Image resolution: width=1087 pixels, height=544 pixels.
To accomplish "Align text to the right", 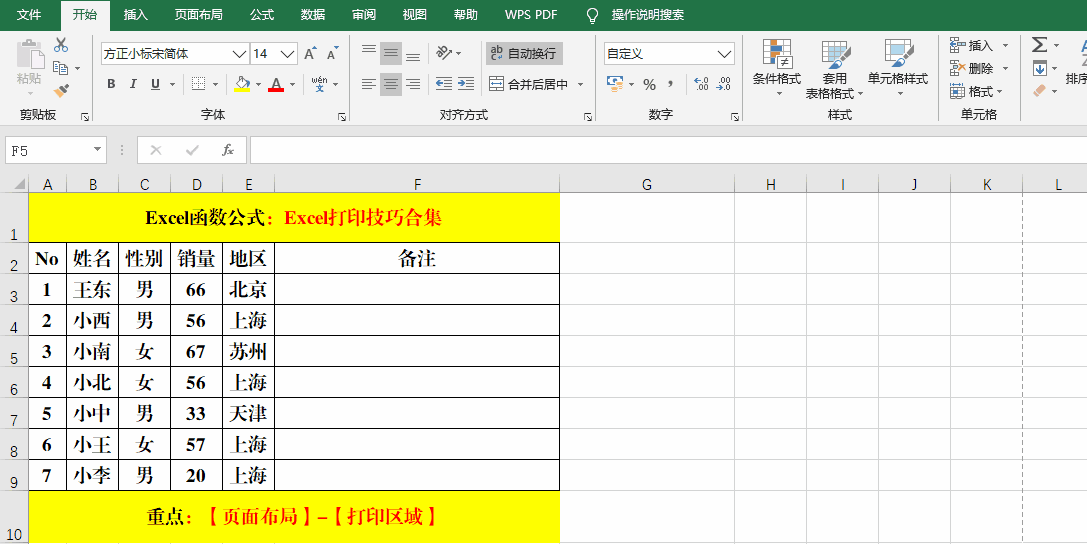I will (413, 84).
